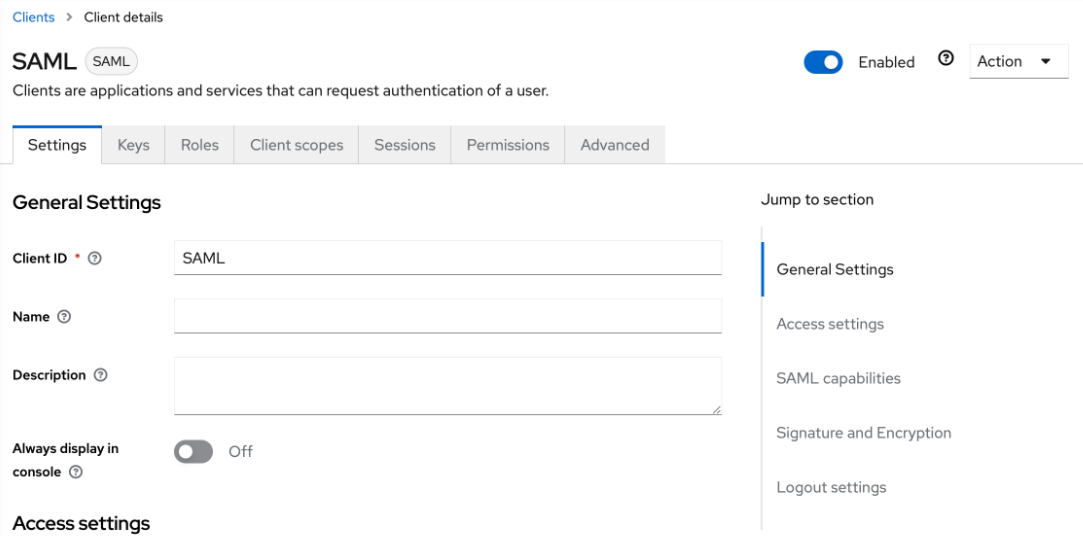The height and width of the screenshot is (536, 1083).
Task: Click into the Name input field
Action: (447, 316)
